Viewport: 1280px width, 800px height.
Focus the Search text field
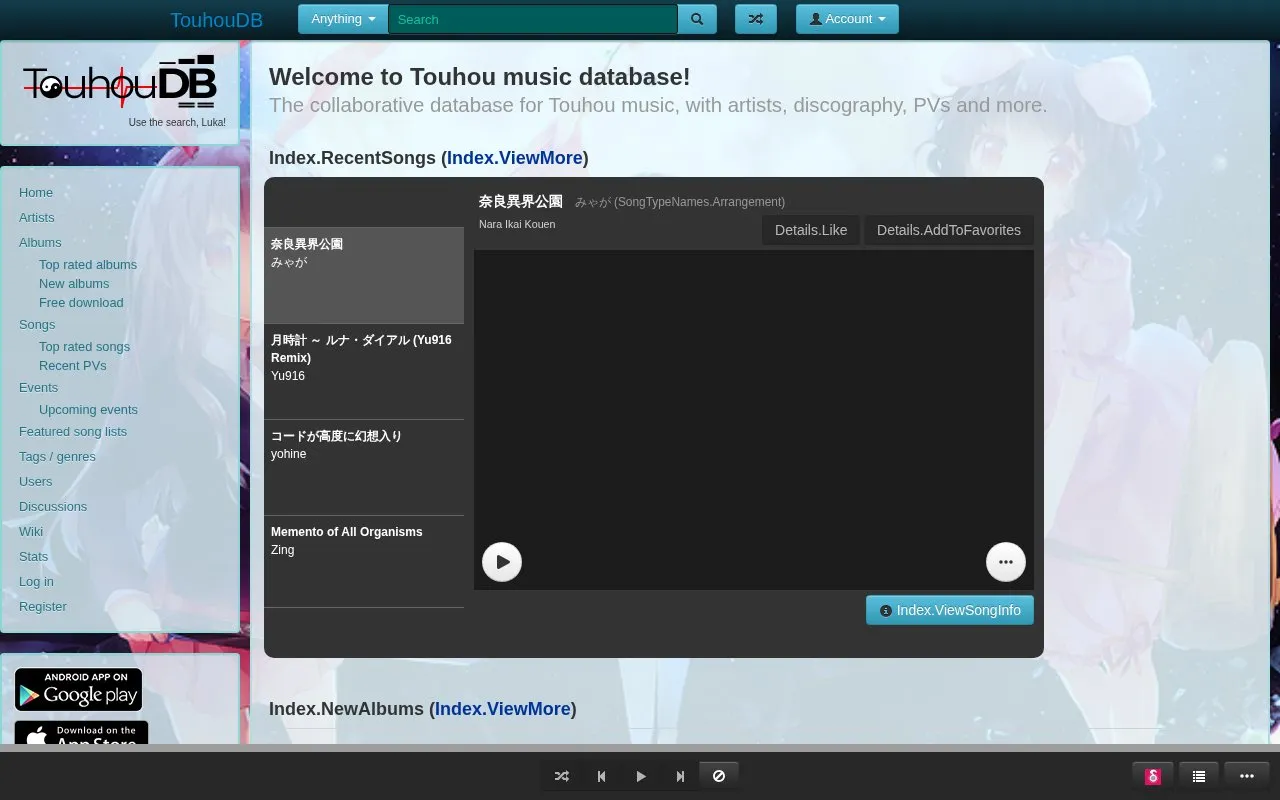(x=533, y=19)
